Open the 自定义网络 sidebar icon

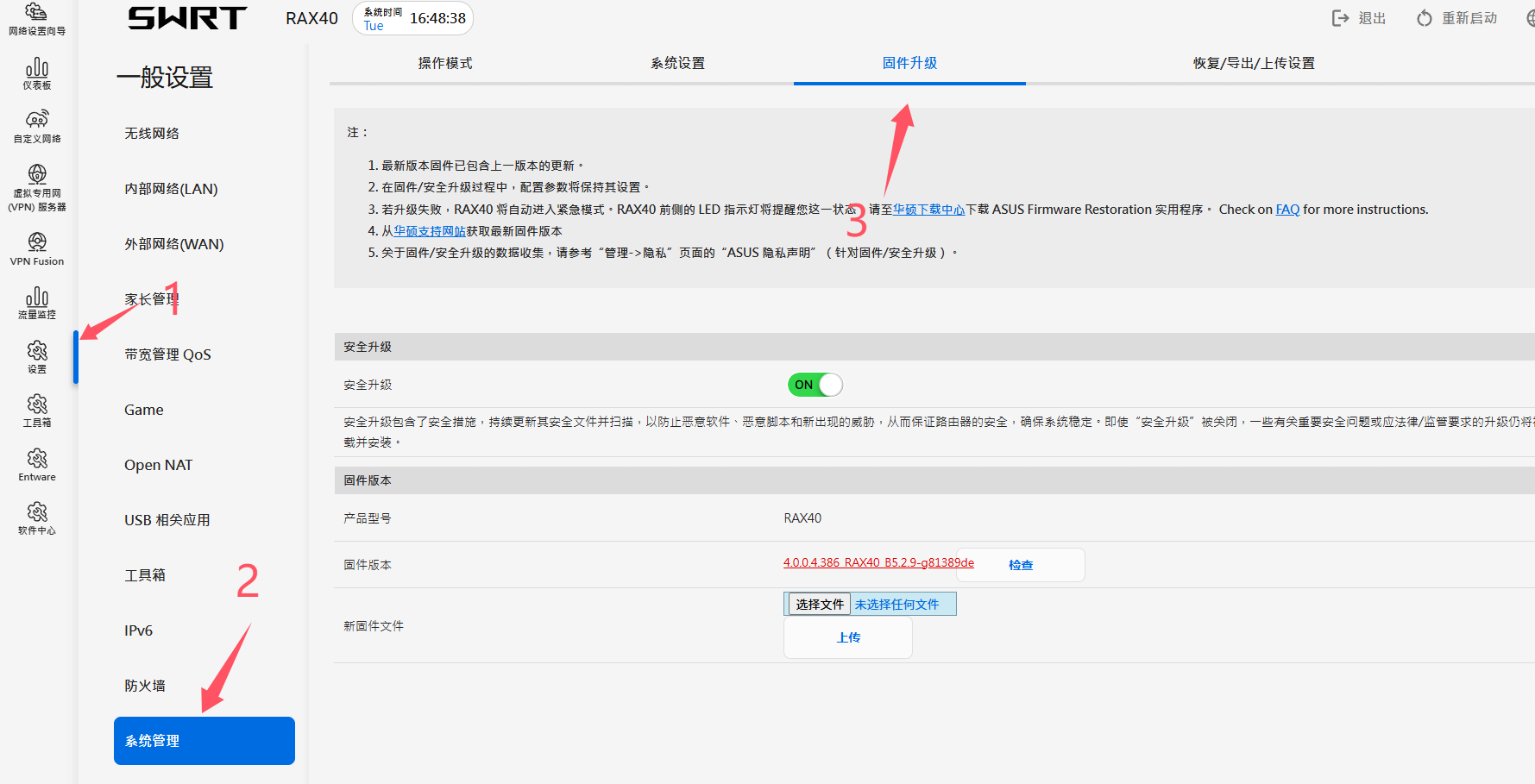[36, 127]
